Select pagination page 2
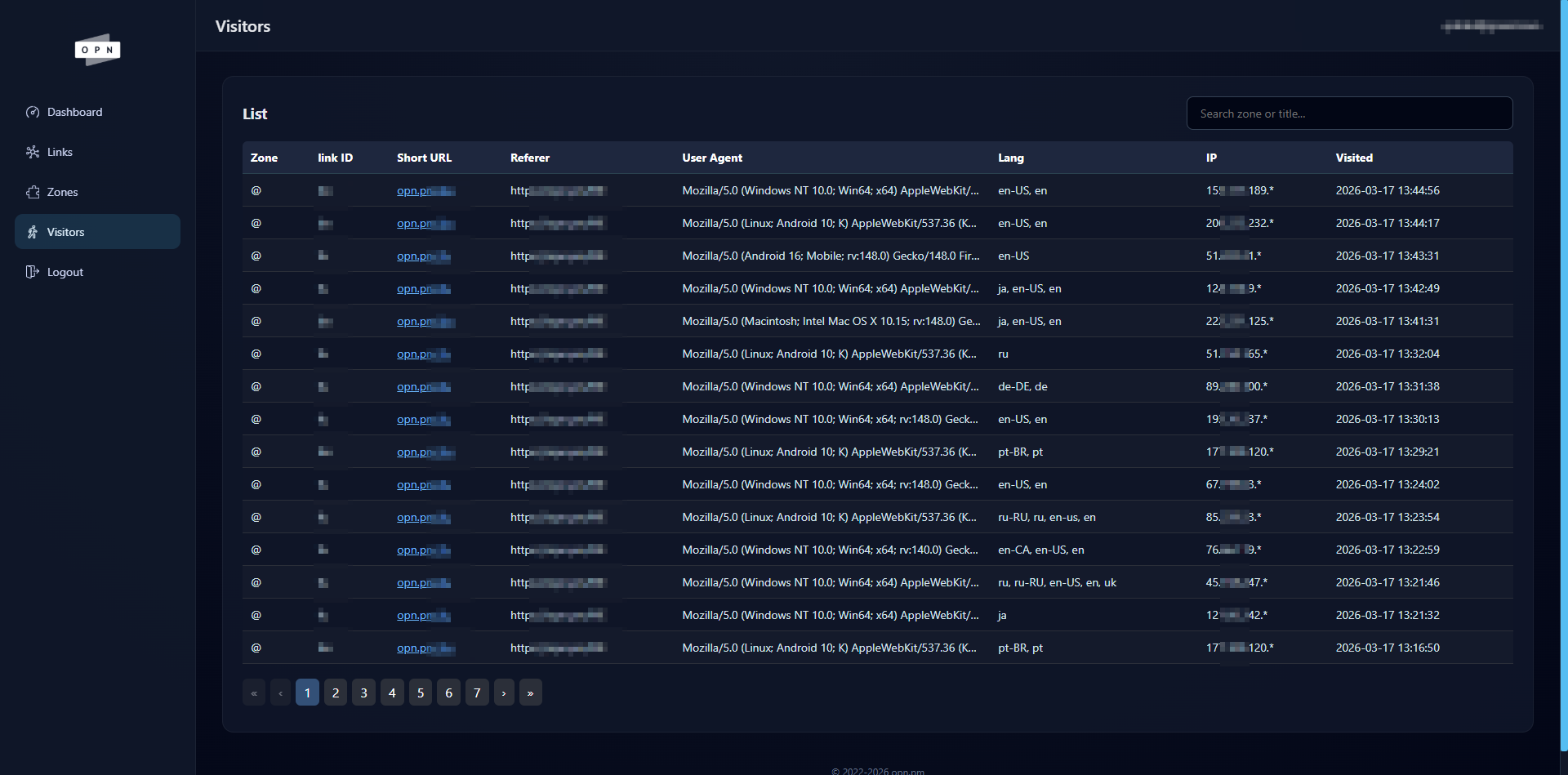1568x775 pixels. pyautogui.click(x=336, y=693)
